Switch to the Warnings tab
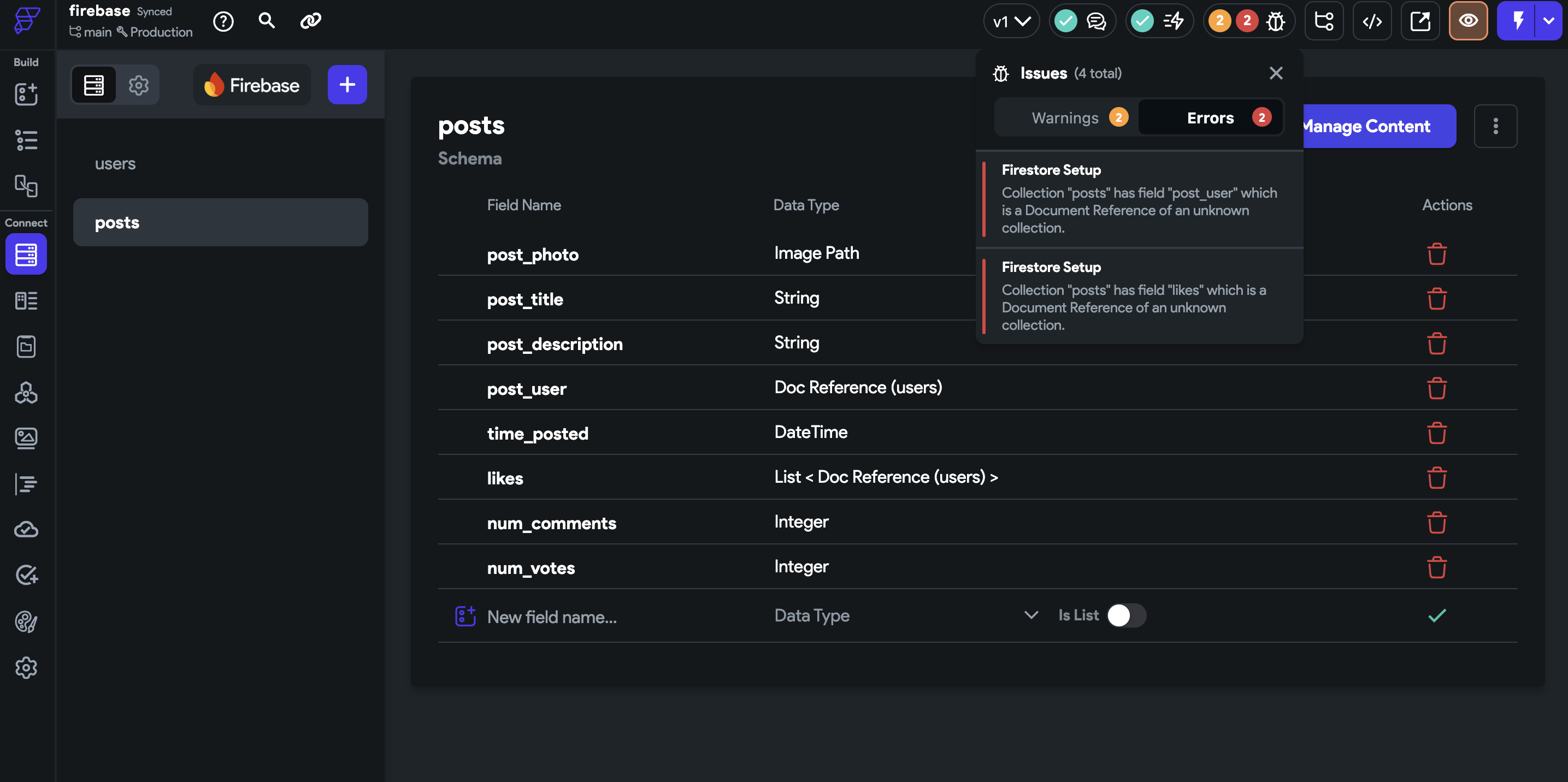Screen dimensions: 1568x782 [x=1066, y=117]
